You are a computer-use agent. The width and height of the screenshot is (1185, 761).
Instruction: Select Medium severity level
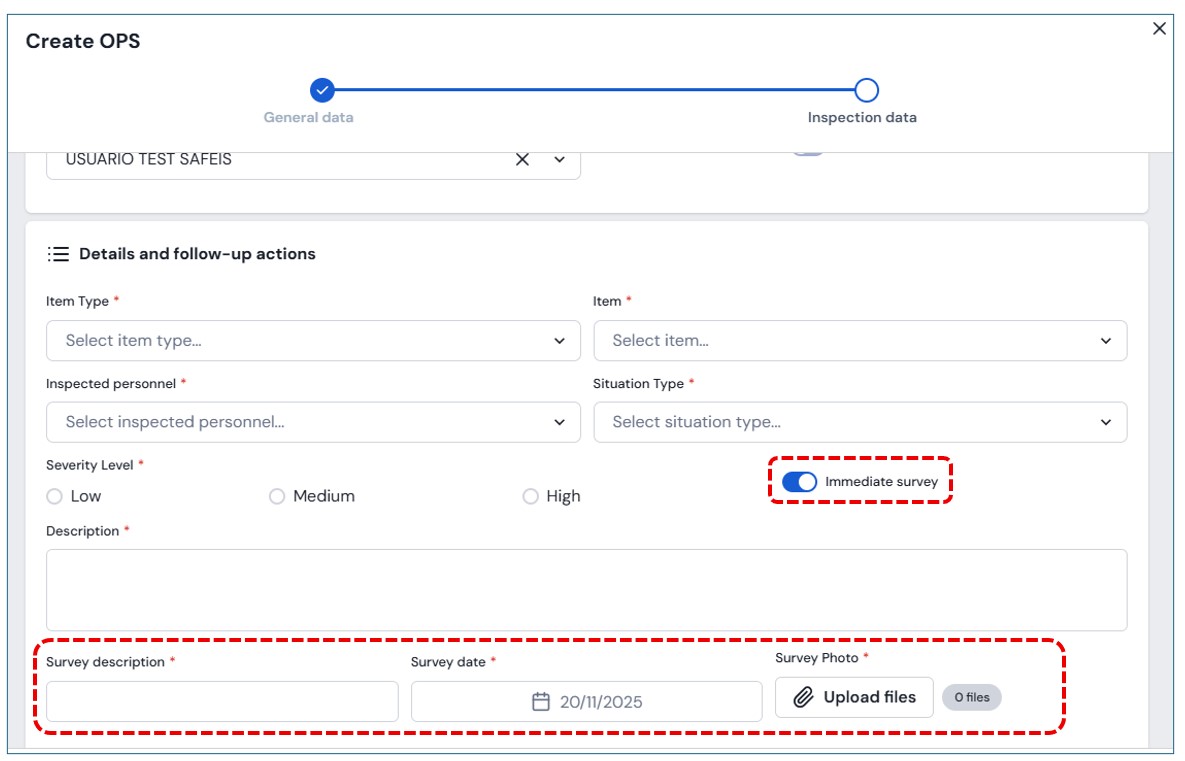point(277,497)
